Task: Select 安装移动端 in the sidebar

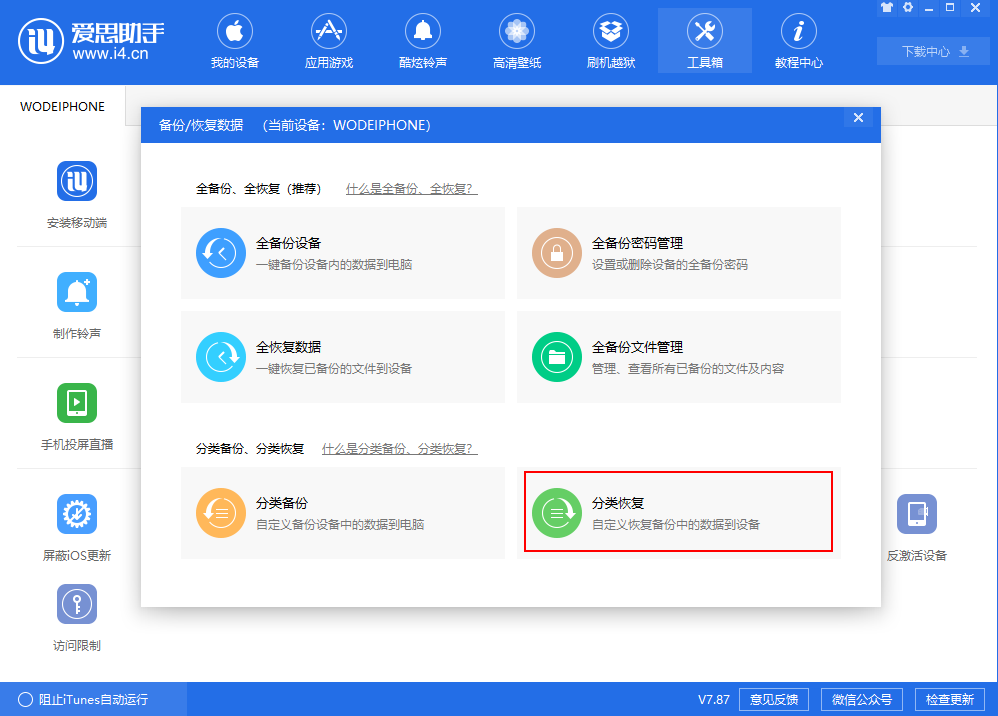Action: click(x=76, y=195)
